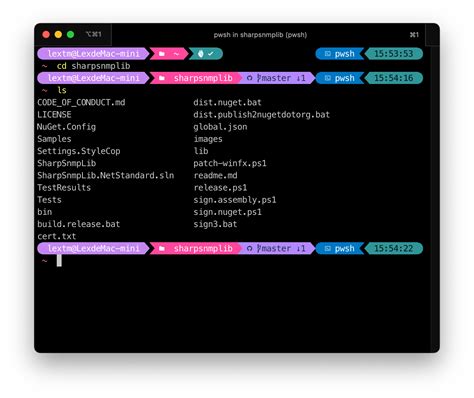The width and height of the screenshot is (474, 398).
Task: Click the shell icon beside pwsh at 15:53:53
Action: (x=328, y=53)
